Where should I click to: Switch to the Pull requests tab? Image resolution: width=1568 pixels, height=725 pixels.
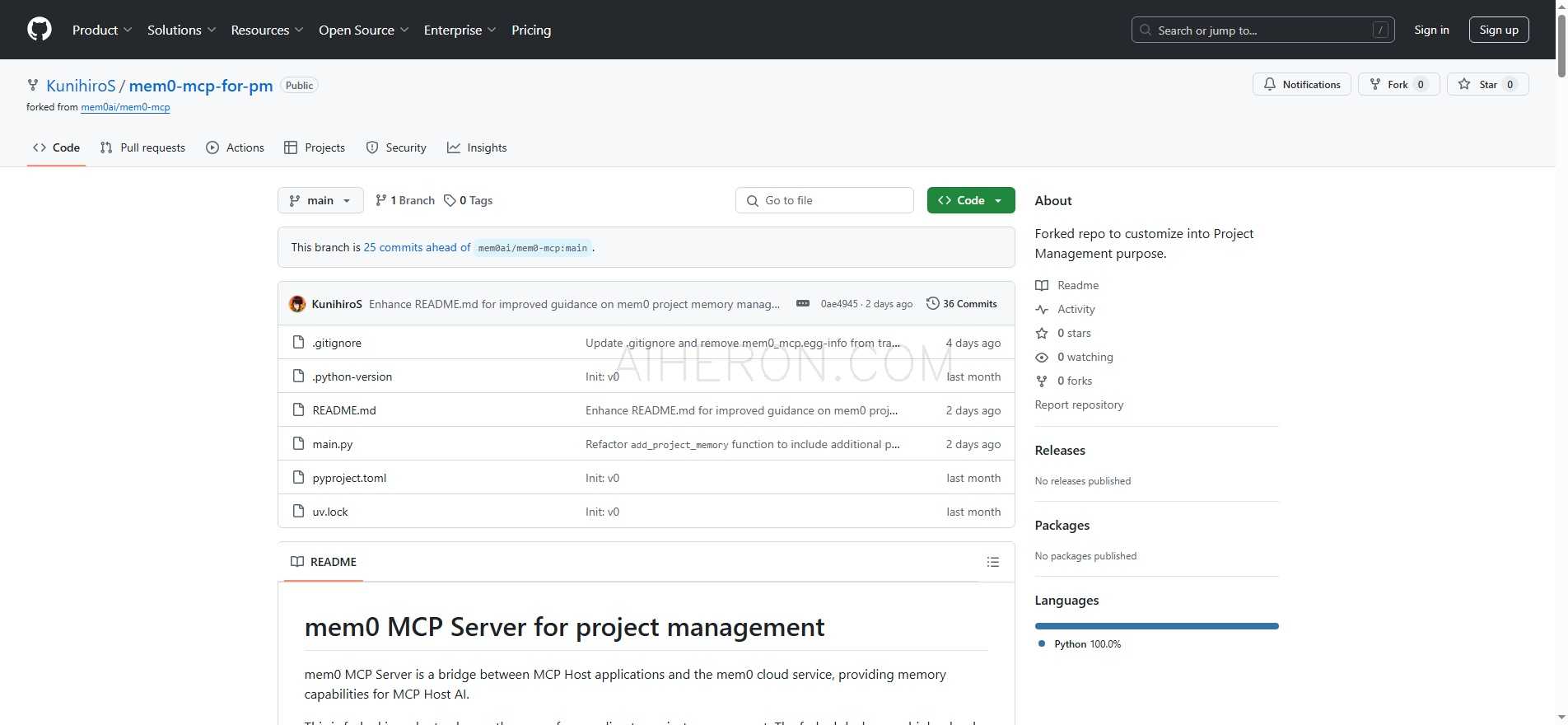click(142, 147)
